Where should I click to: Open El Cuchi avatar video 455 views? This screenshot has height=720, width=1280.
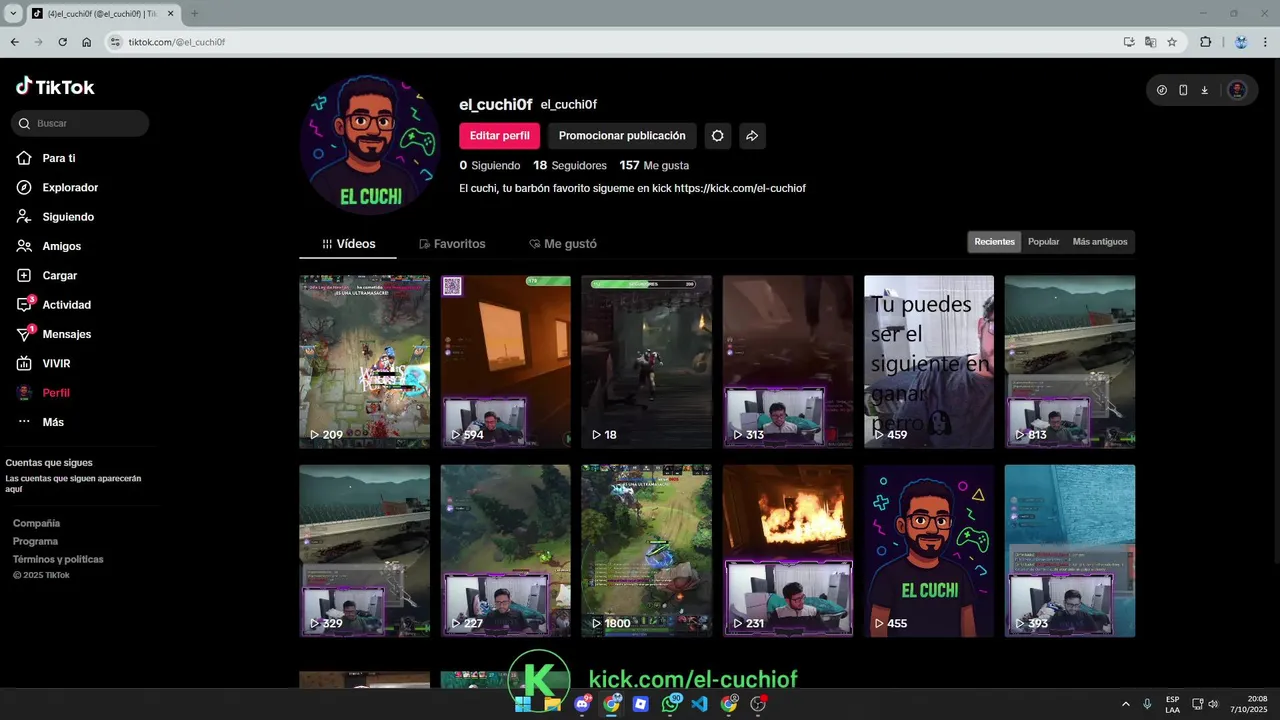[x=929, y=551]
